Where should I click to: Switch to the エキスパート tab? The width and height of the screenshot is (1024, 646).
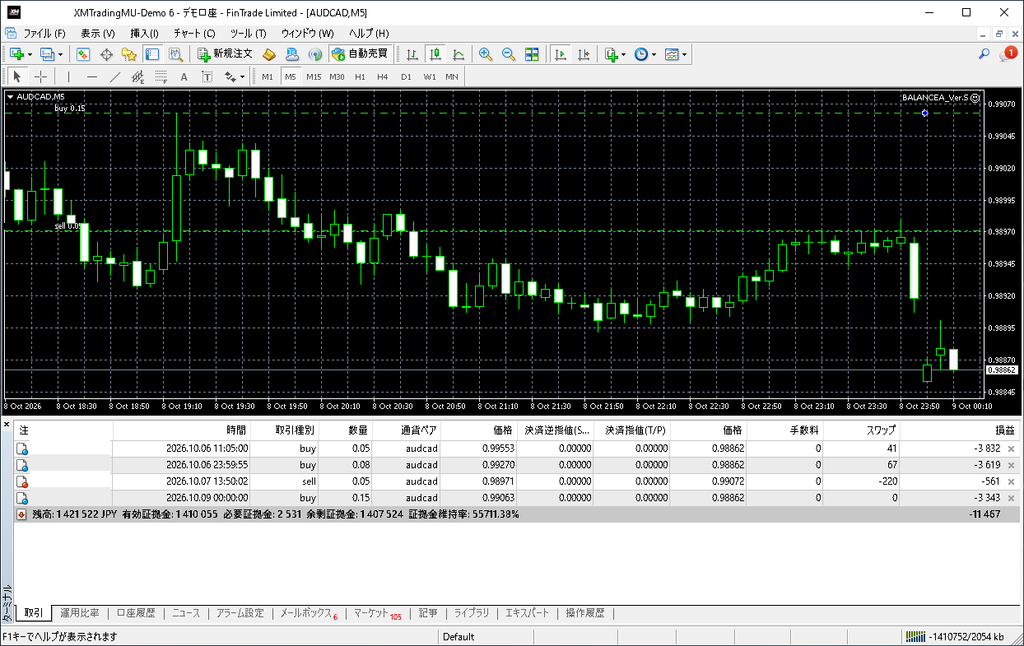tap(527, 613)
